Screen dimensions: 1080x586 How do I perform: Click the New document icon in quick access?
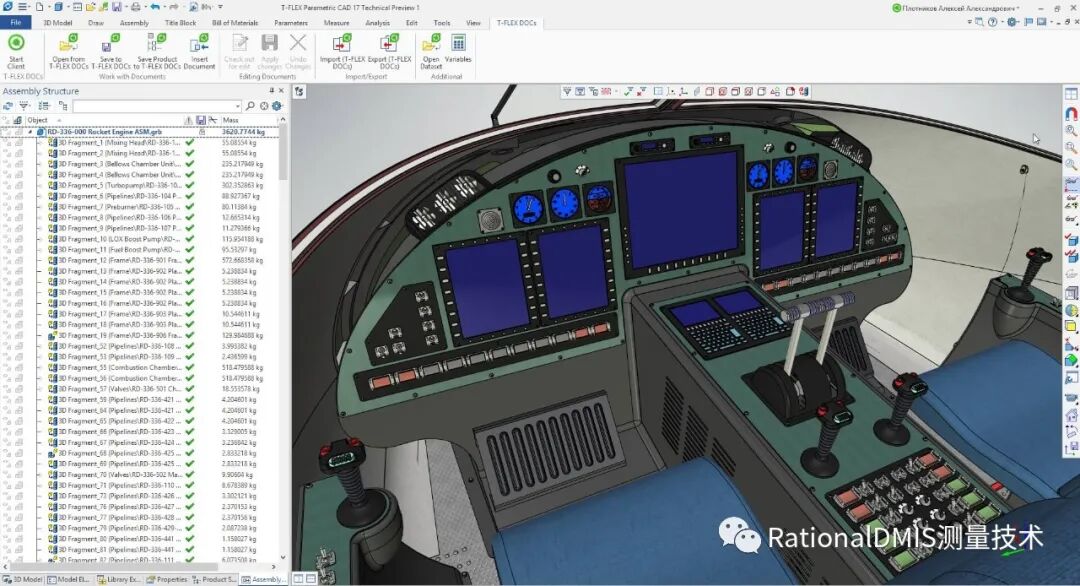(x=40, y=7)
